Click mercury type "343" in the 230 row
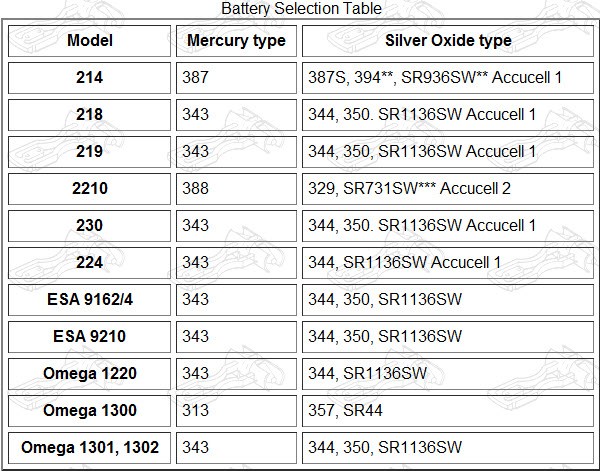The image size is (600, 471). 236,226
